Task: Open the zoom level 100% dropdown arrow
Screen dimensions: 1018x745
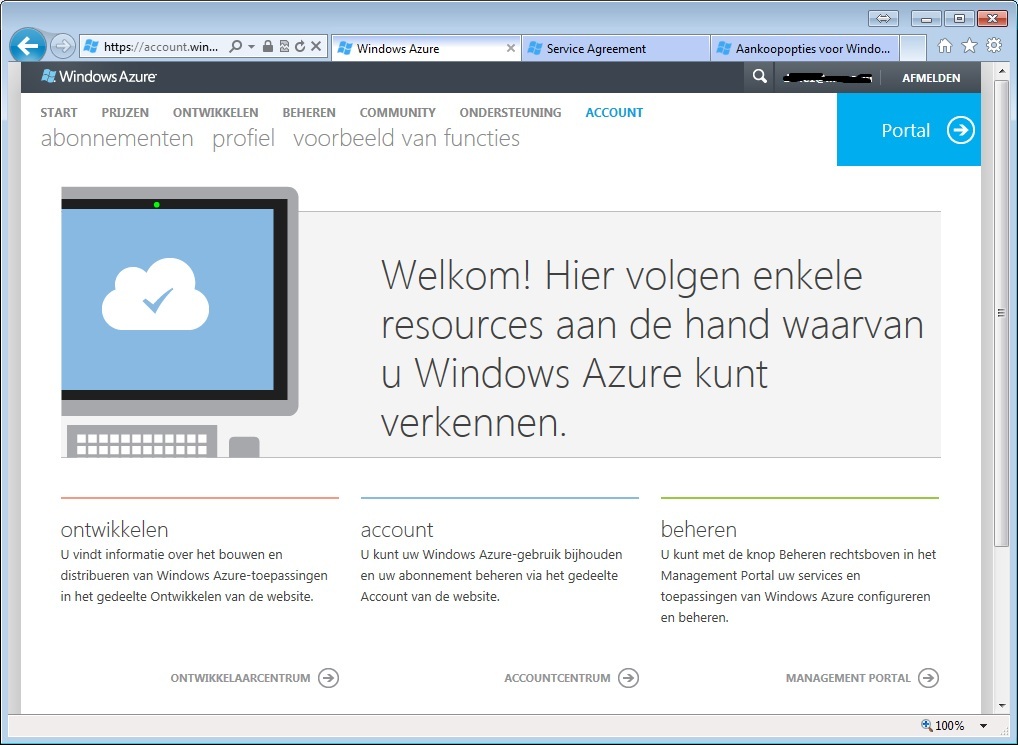Action: click(984, 726)
